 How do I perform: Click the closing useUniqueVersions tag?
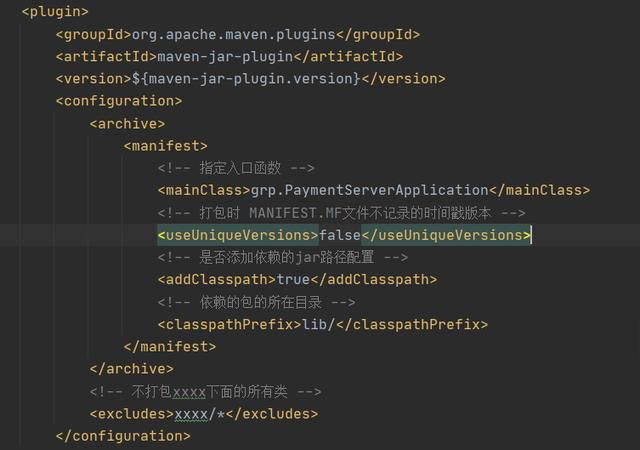[446, 235]
